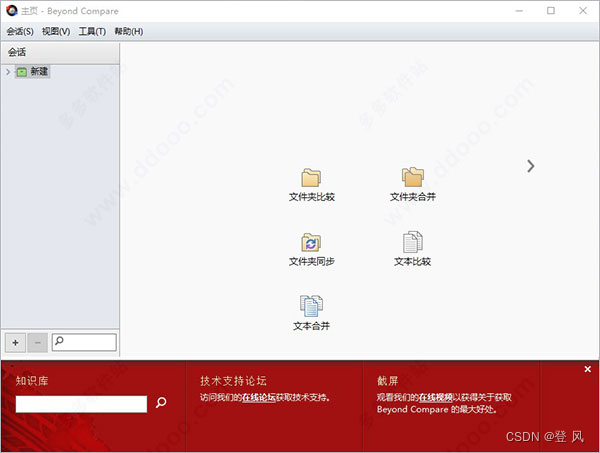This screenshot has width=600, height=453.
Task: Close the Beyond Compare window
Action: pos(583,11)
